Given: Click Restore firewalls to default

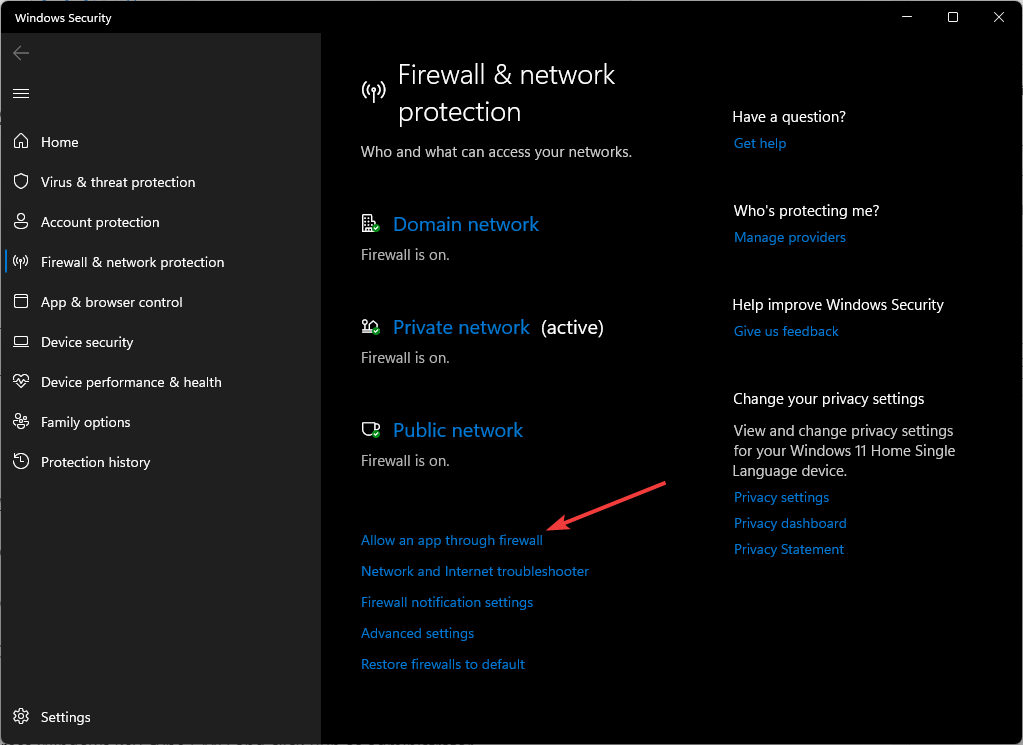Looking at the screenshot, I should tap(442, 664).
